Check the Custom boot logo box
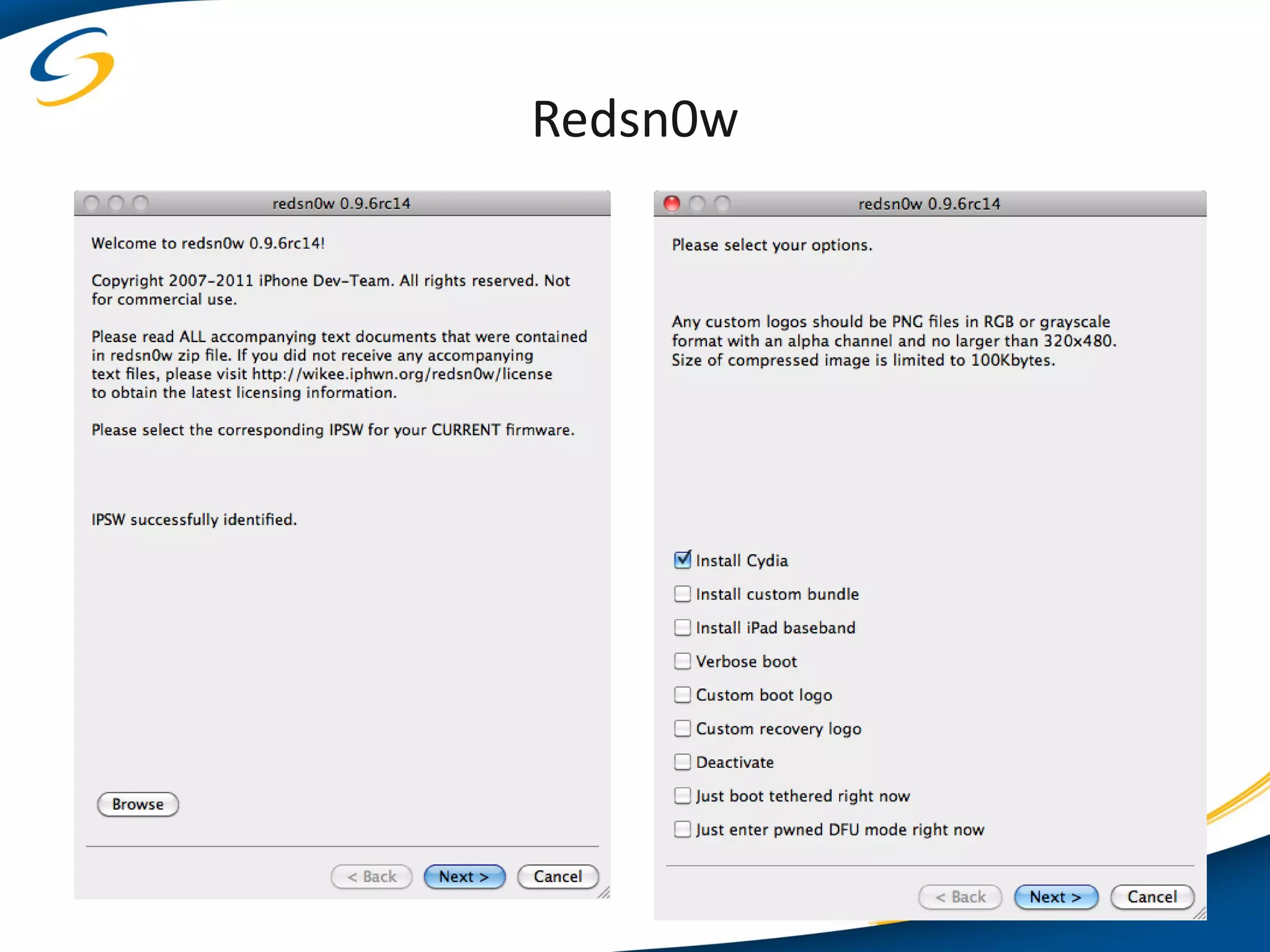Viewport: 1270px width, 952px height. (x=682, y=694)
